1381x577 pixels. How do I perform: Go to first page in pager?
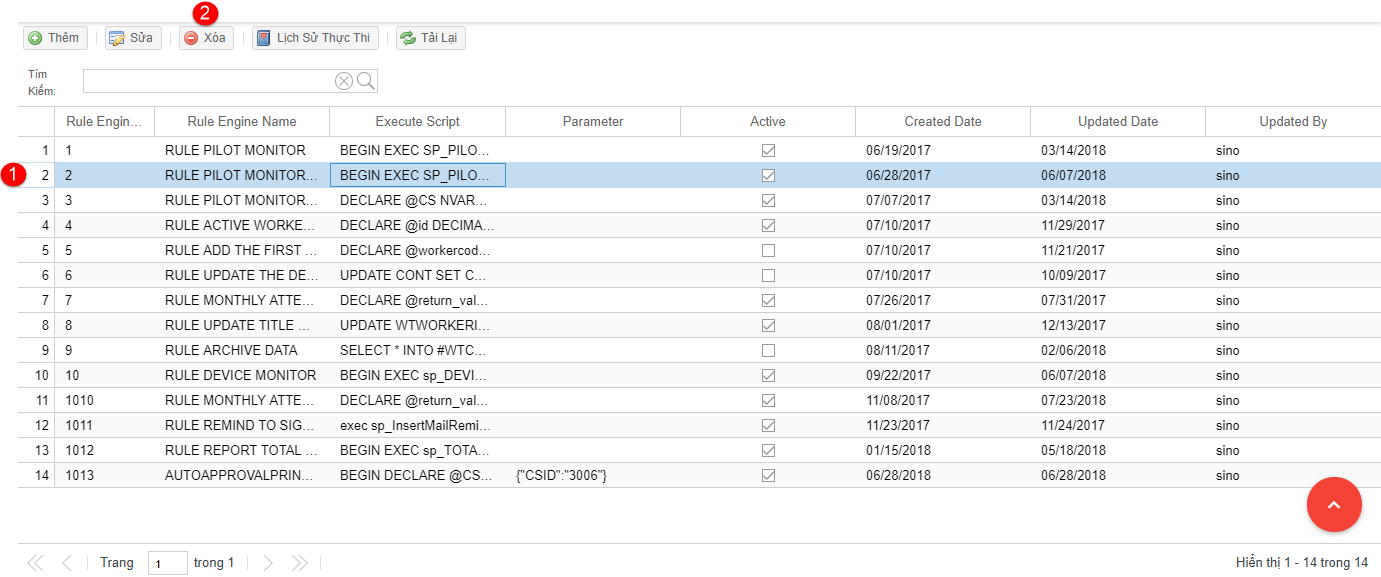[35, 563]
